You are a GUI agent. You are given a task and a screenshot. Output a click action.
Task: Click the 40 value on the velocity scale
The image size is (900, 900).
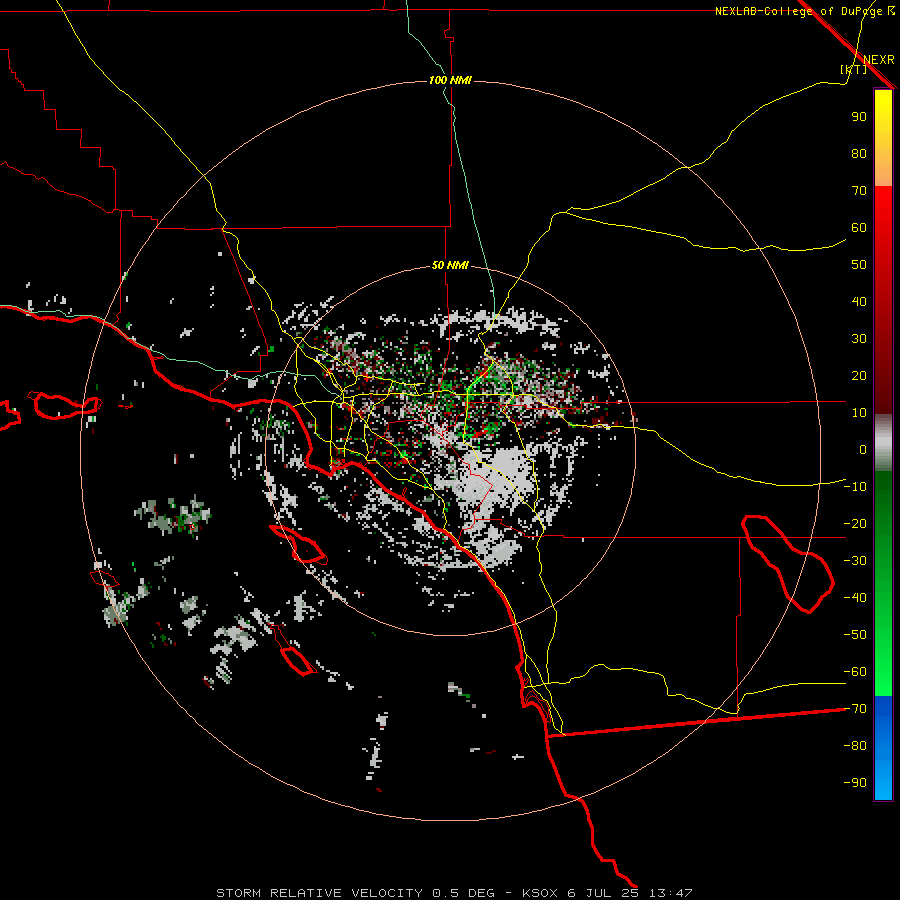coord(859,301)
